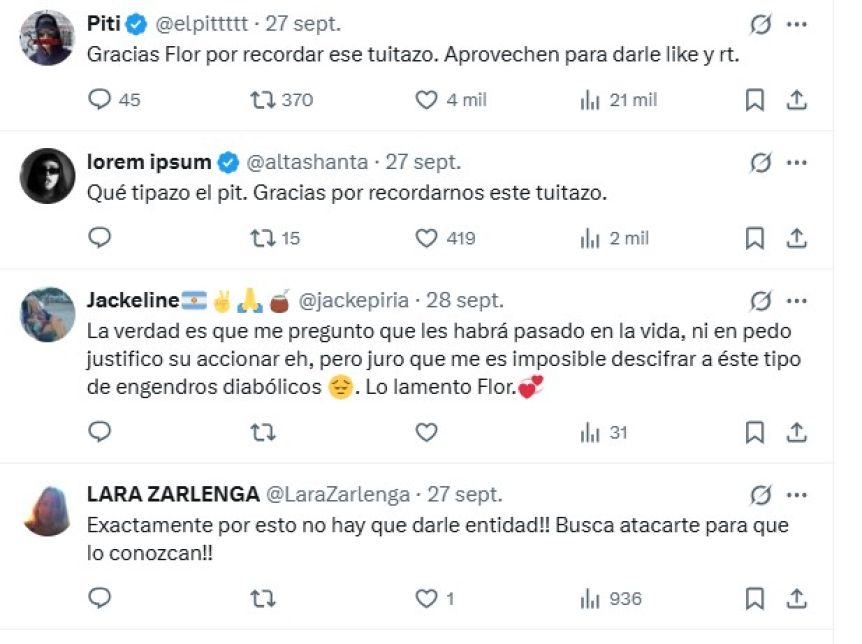Like Piti's tweet with 4 mil likes

pos(427,99)
